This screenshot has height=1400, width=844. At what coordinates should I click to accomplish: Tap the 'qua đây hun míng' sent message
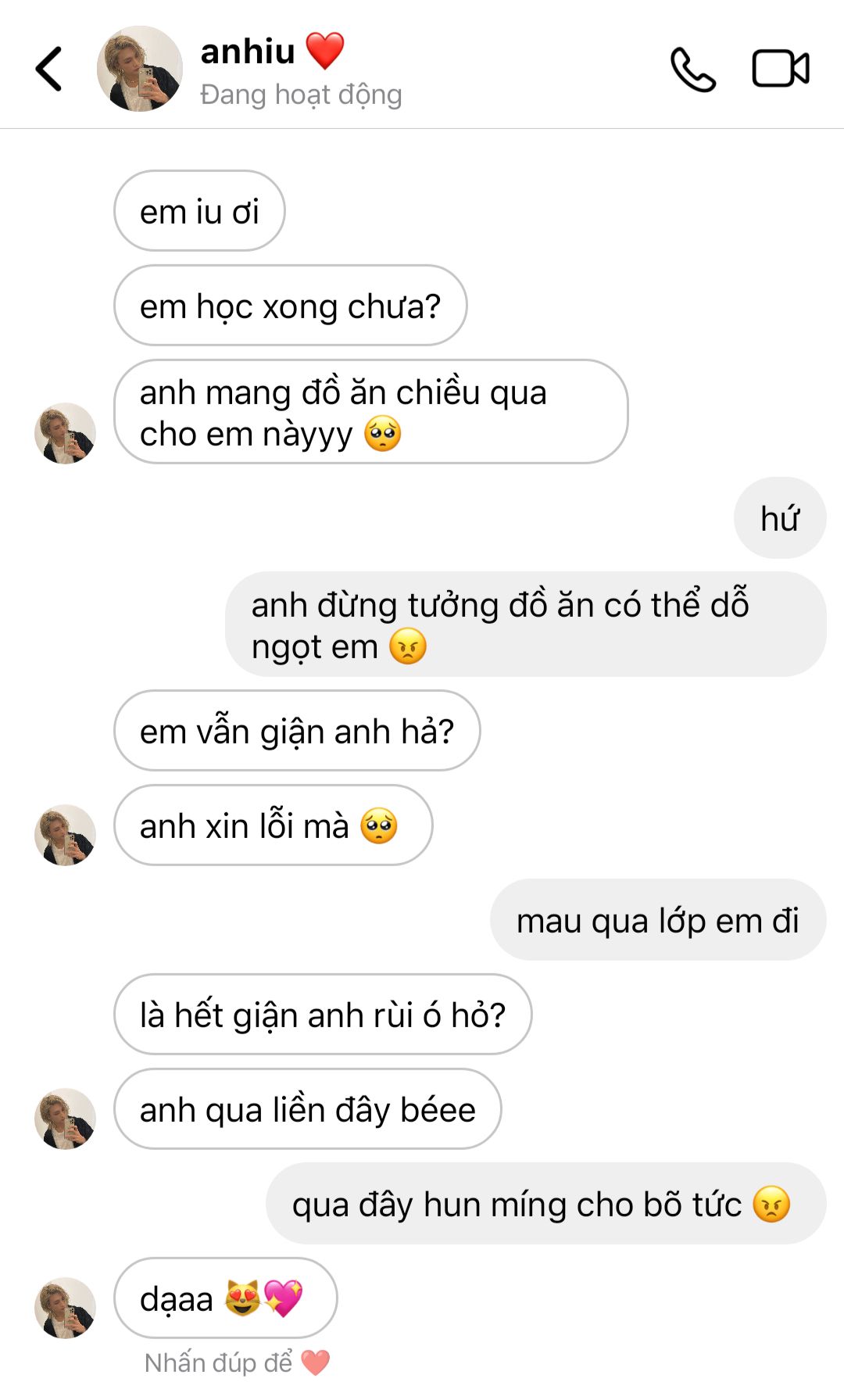pyautogui.click(x=545, y=1204)
